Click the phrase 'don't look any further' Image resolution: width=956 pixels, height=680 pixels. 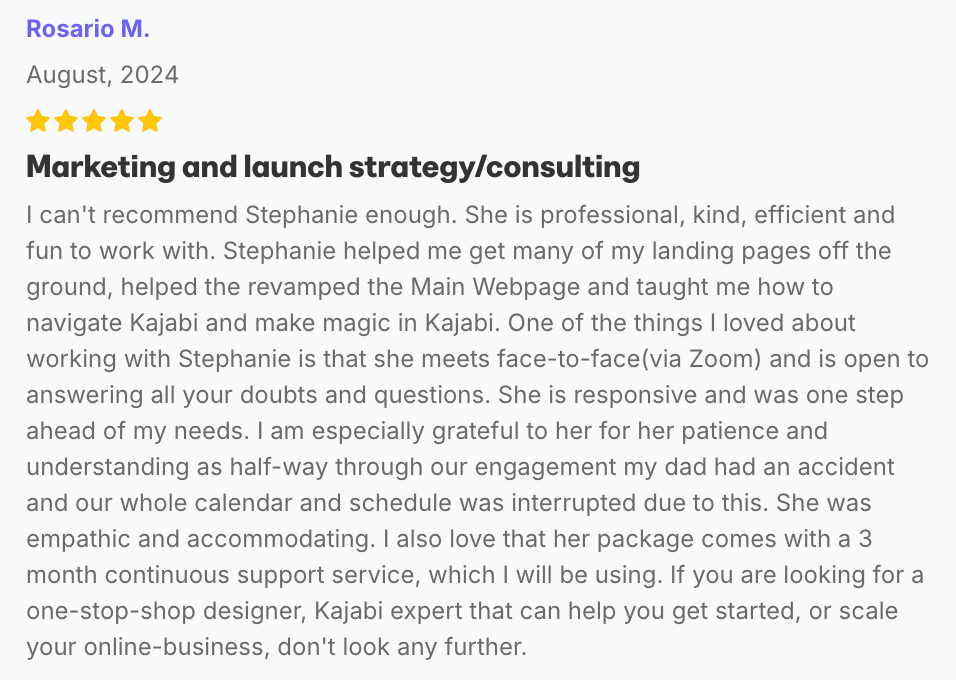click(402, 647)
